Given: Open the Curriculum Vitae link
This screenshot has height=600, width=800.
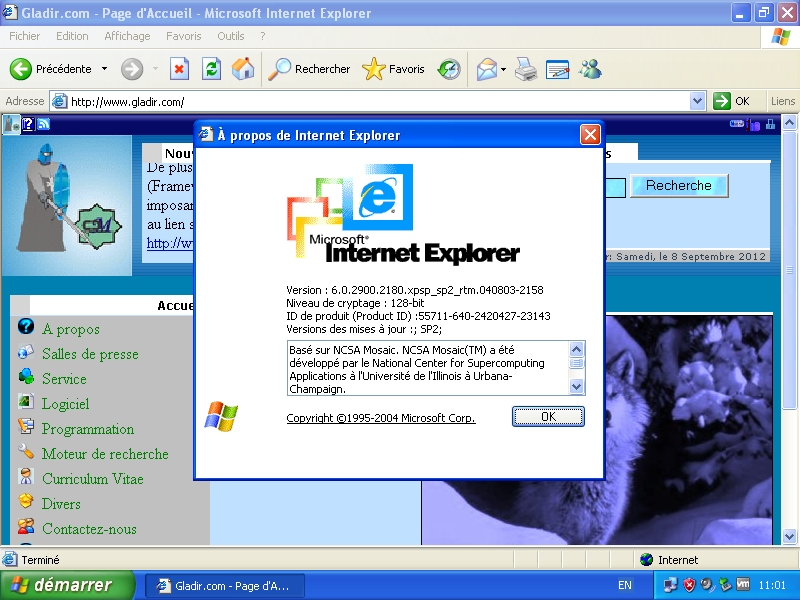Looking at the screenshot, I should click(92, 479).
